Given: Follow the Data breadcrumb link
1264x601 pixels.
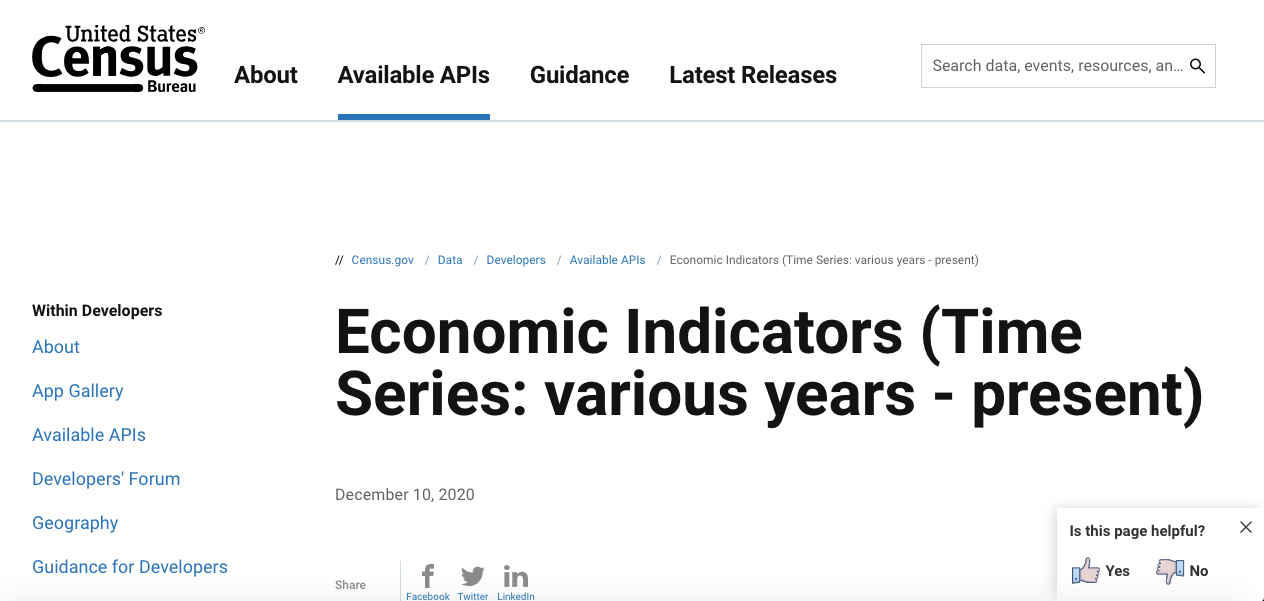Looking at the screenshot, I should coord(450,260).
